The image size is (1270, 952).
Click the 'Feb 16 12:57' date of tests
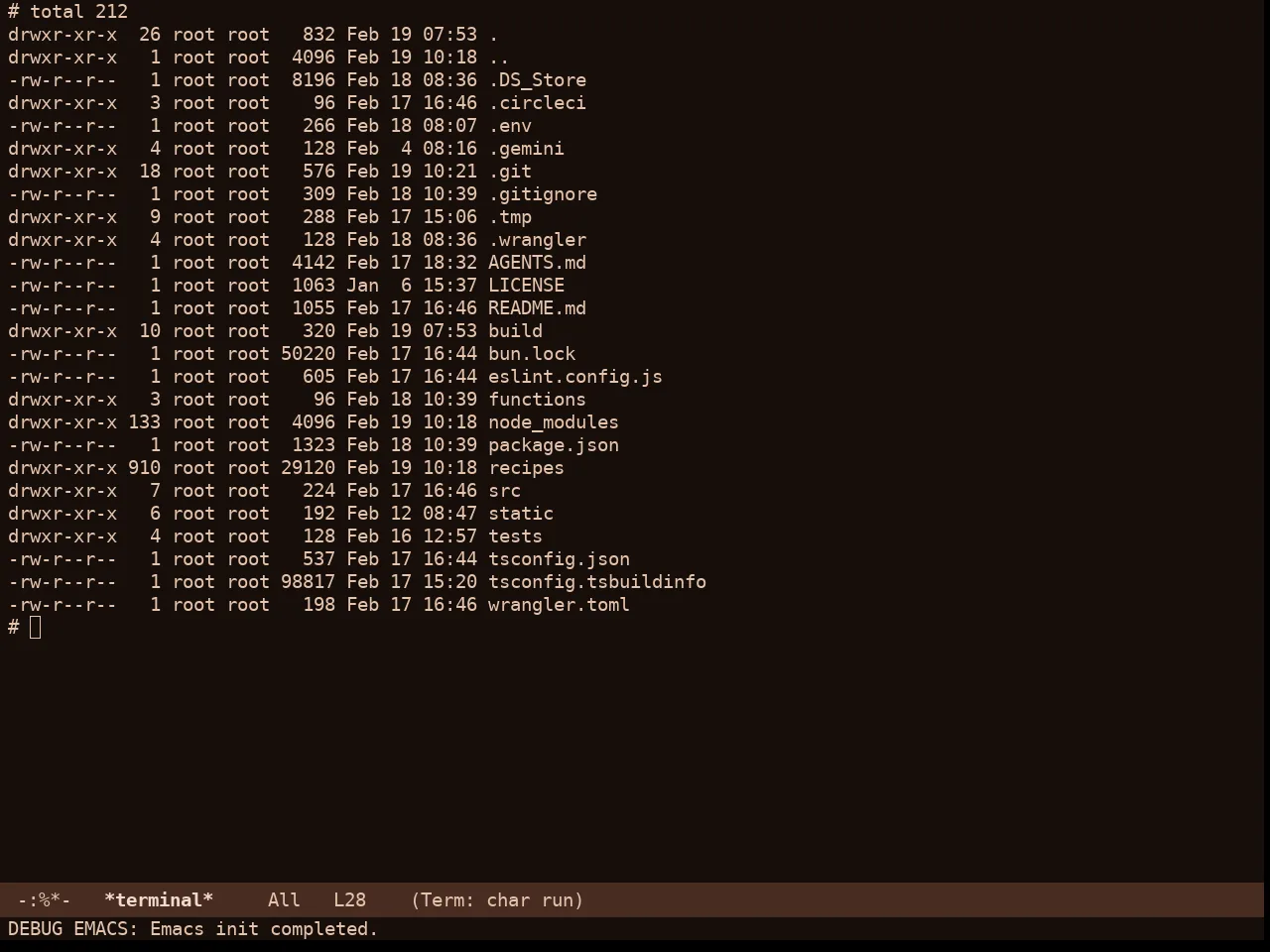coord(412,536)
